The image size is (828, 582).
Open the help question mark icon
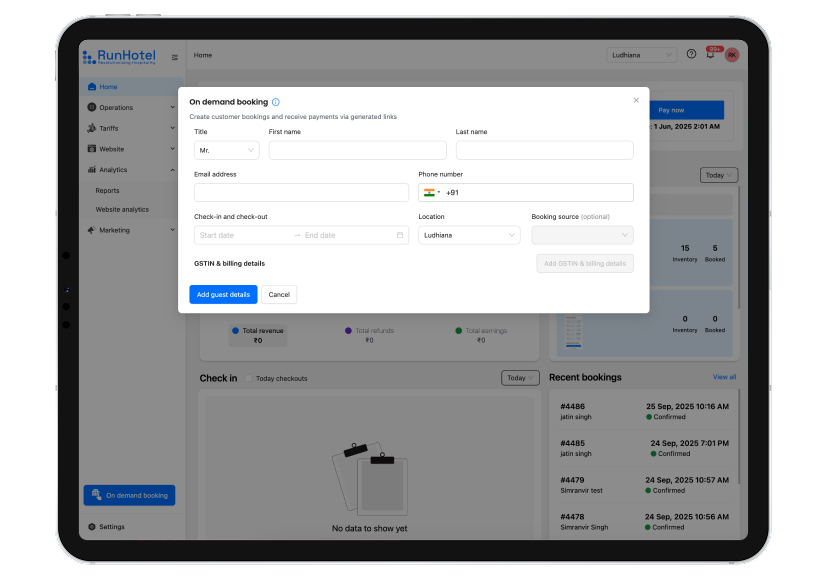691,54
